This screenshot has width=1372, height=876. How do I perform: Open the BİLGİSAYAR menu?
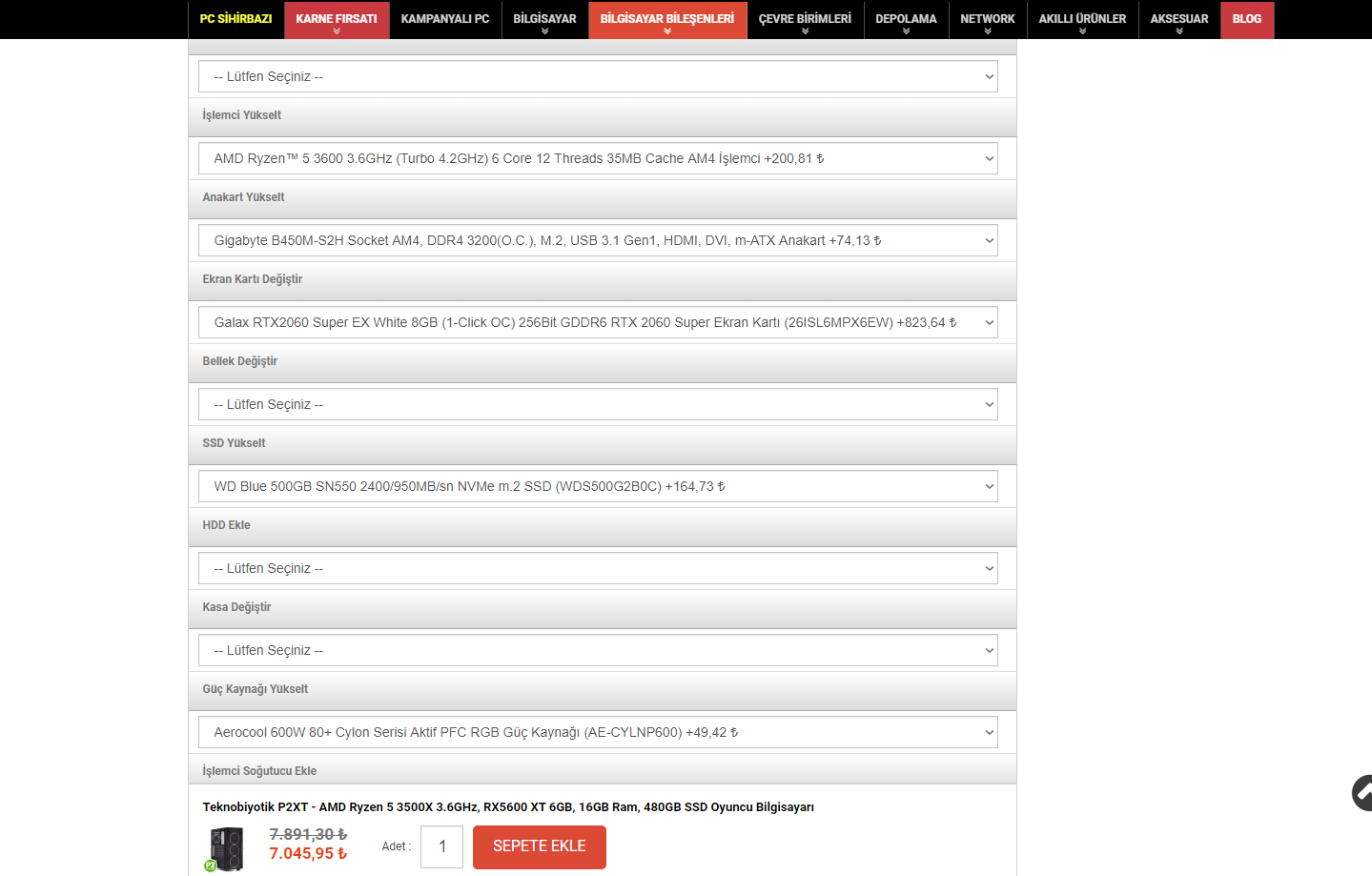545,19
